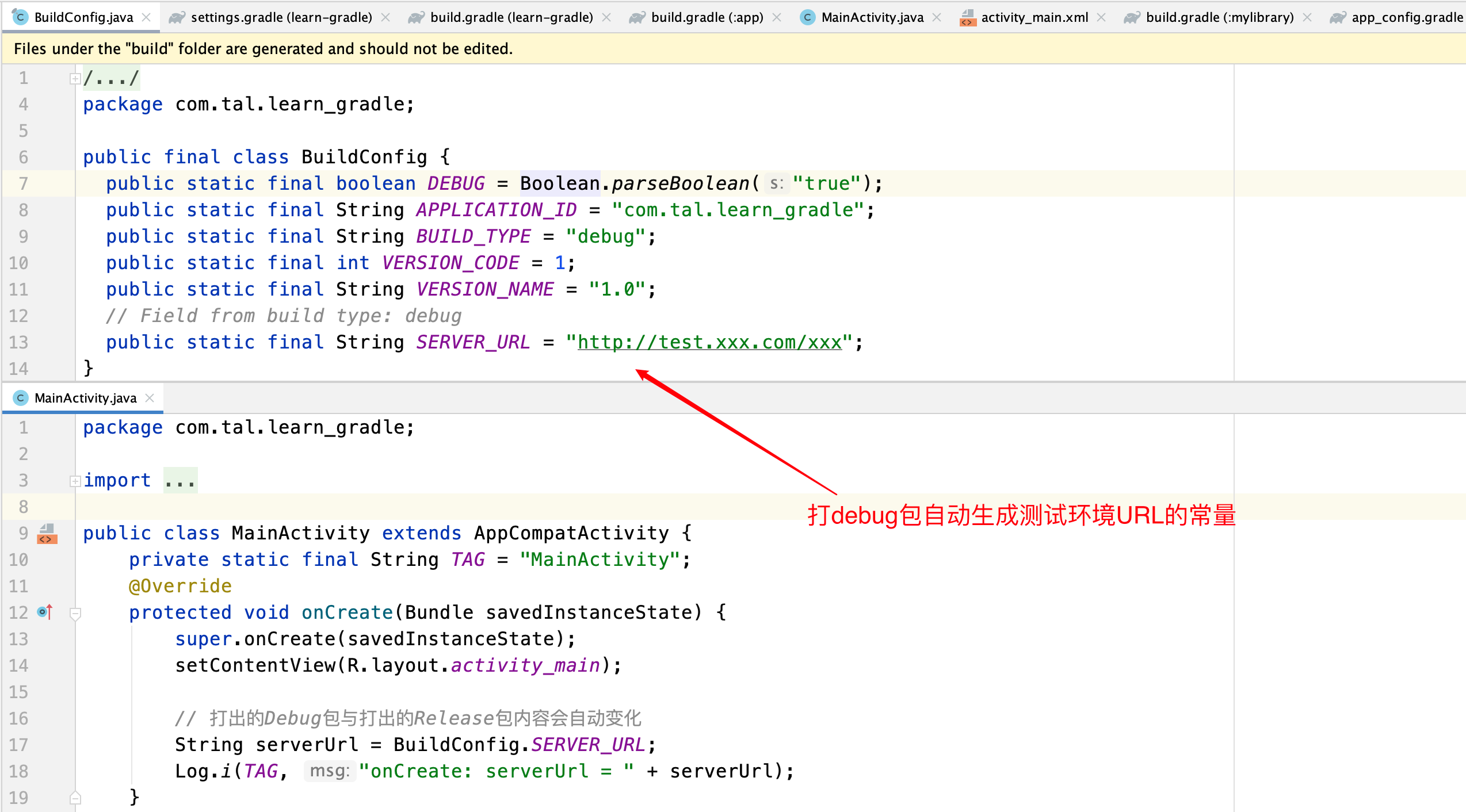
Task: Click line number 7 in BuildConfig gutter
Action: 23,184
